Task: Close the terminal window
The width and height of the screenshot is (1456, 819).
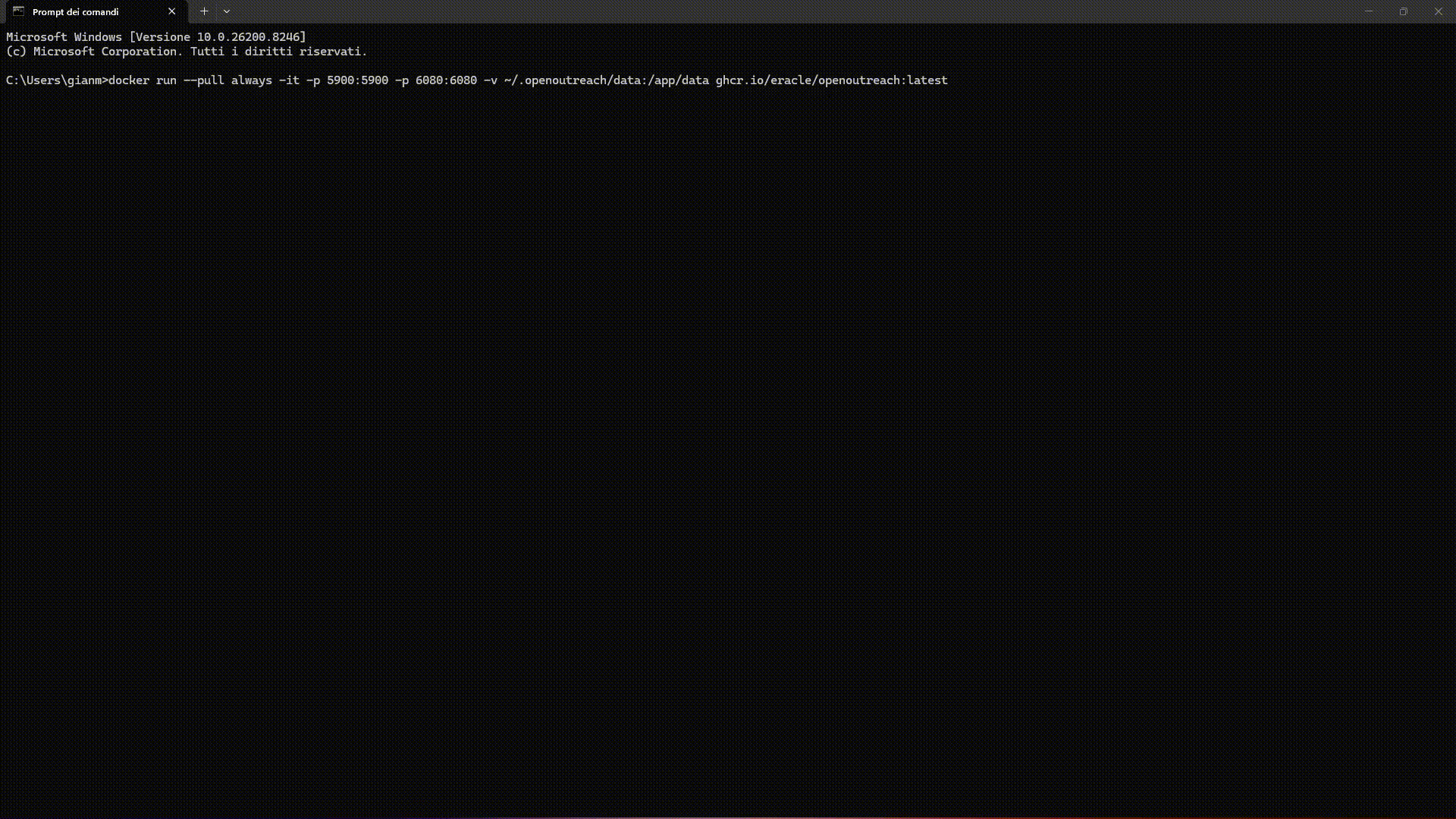Action: 1439,11
